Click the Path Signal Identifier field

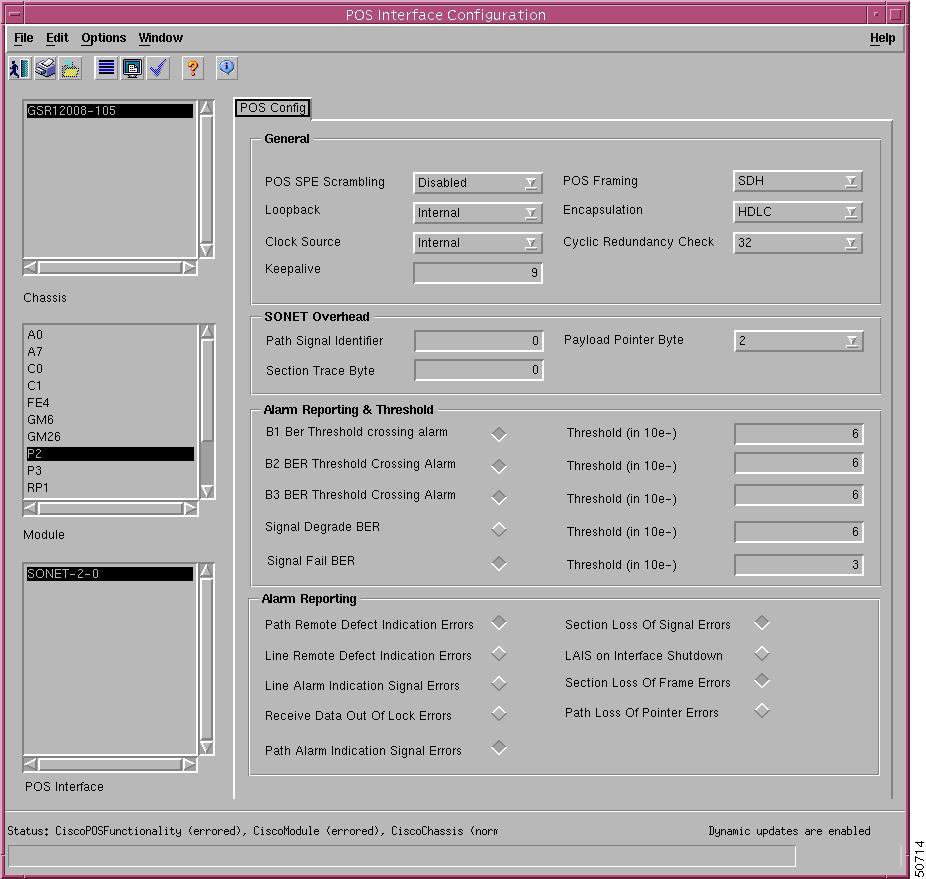[478, 341]
